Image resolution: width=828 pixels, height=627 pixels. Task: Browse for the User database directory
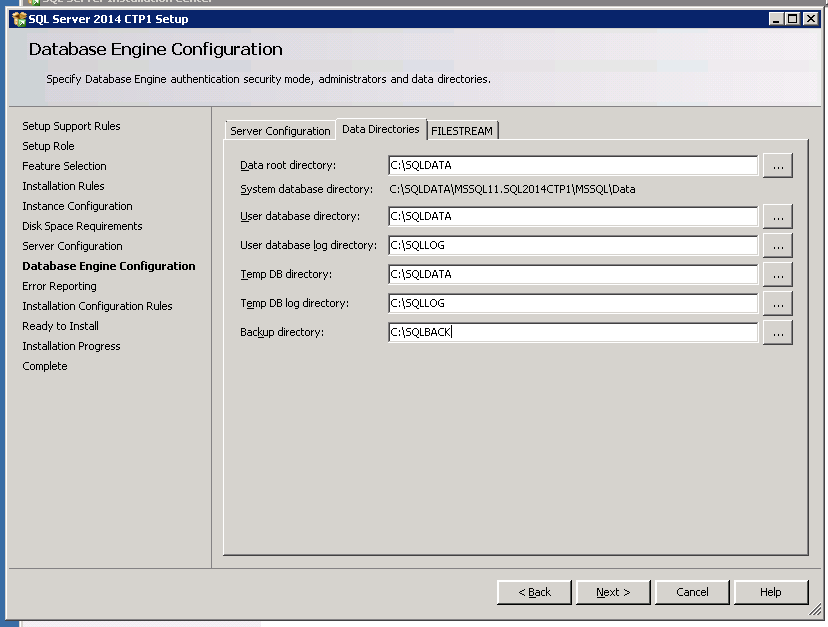click(x=777, y=216)
